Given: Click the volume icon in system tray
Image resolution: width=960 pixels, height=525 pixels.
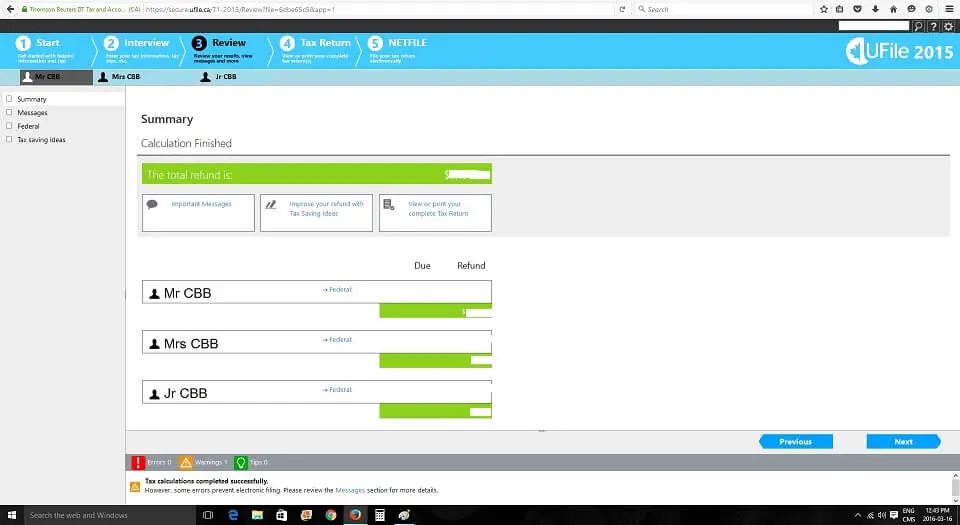Looking at the screenshot, I should 882,515.
